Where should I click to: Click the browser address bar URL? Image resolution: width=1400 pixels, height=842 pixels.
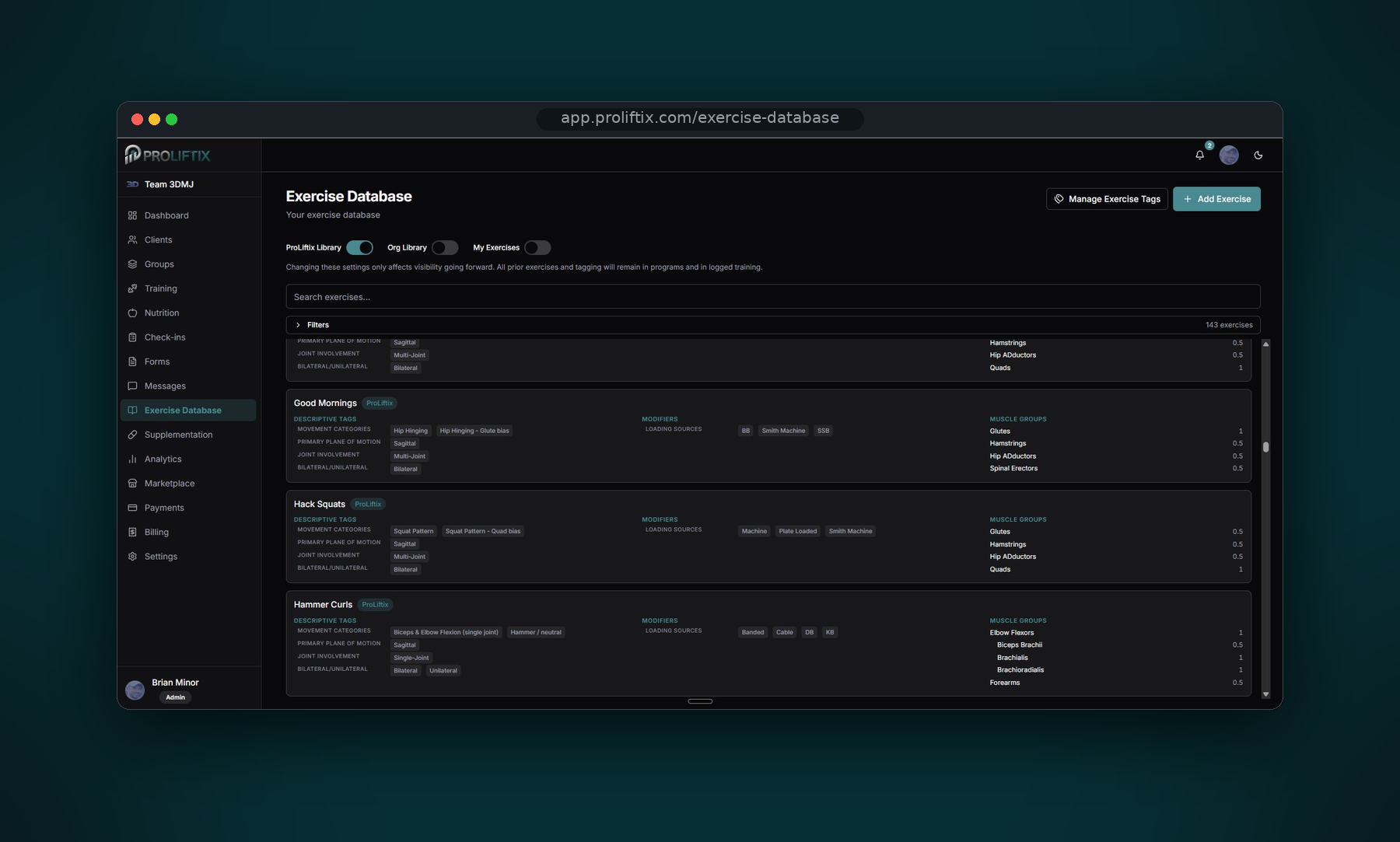(x=700, y=118)
